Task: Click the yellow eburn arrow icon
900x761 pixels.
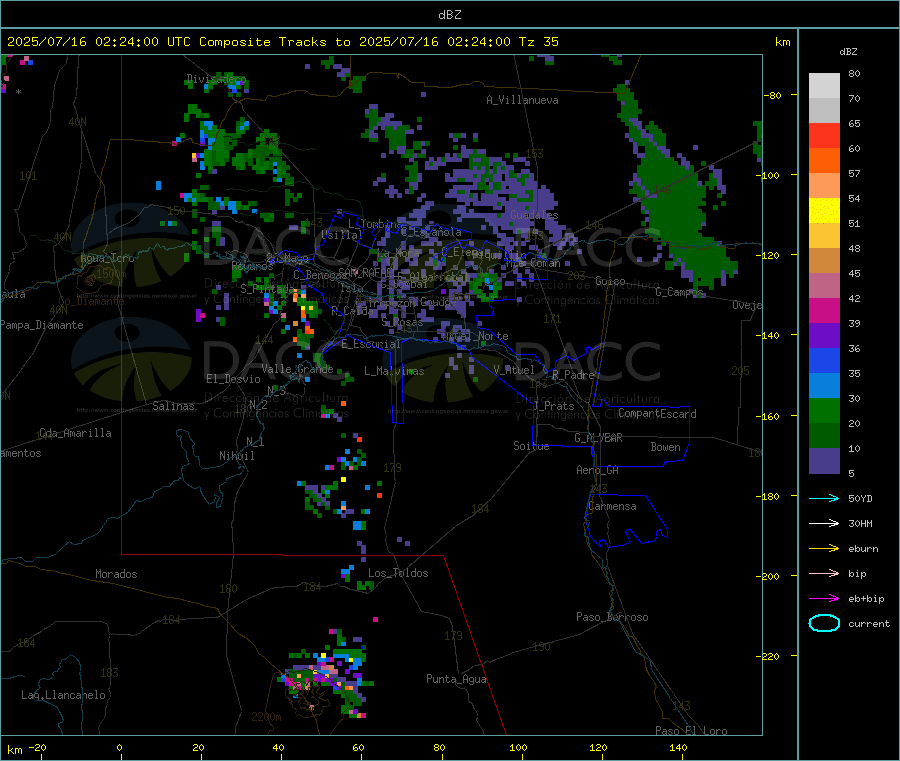Action: 824,549
